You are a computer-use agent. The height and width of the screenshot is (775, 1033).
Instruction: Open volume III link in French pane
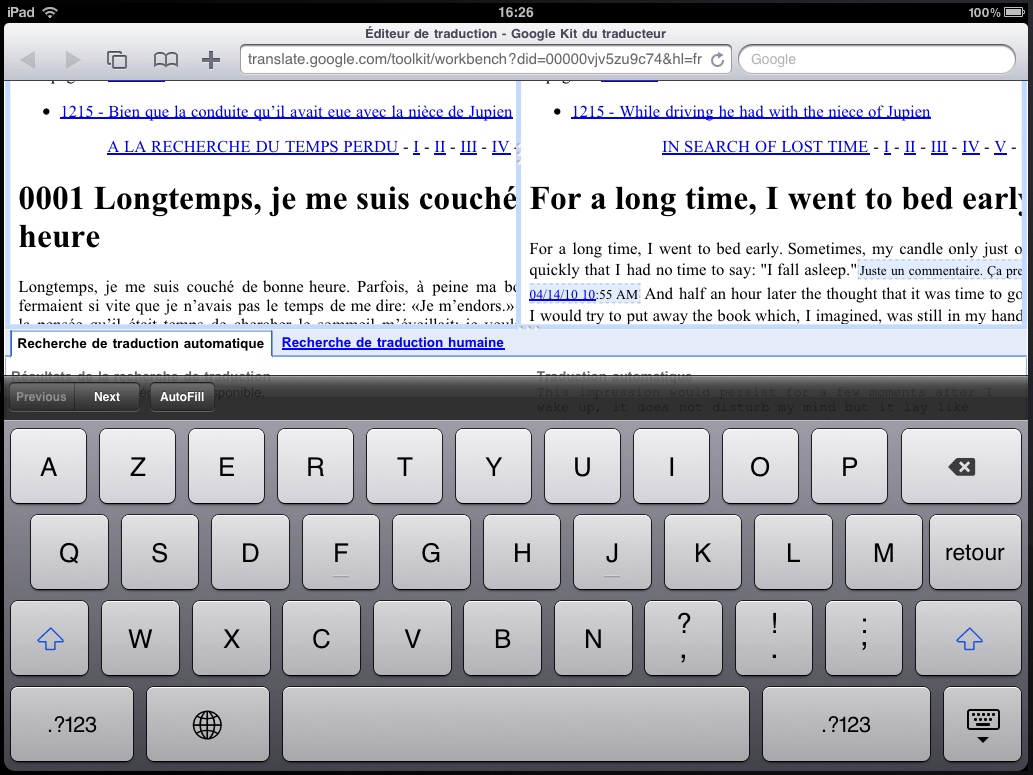468,146
